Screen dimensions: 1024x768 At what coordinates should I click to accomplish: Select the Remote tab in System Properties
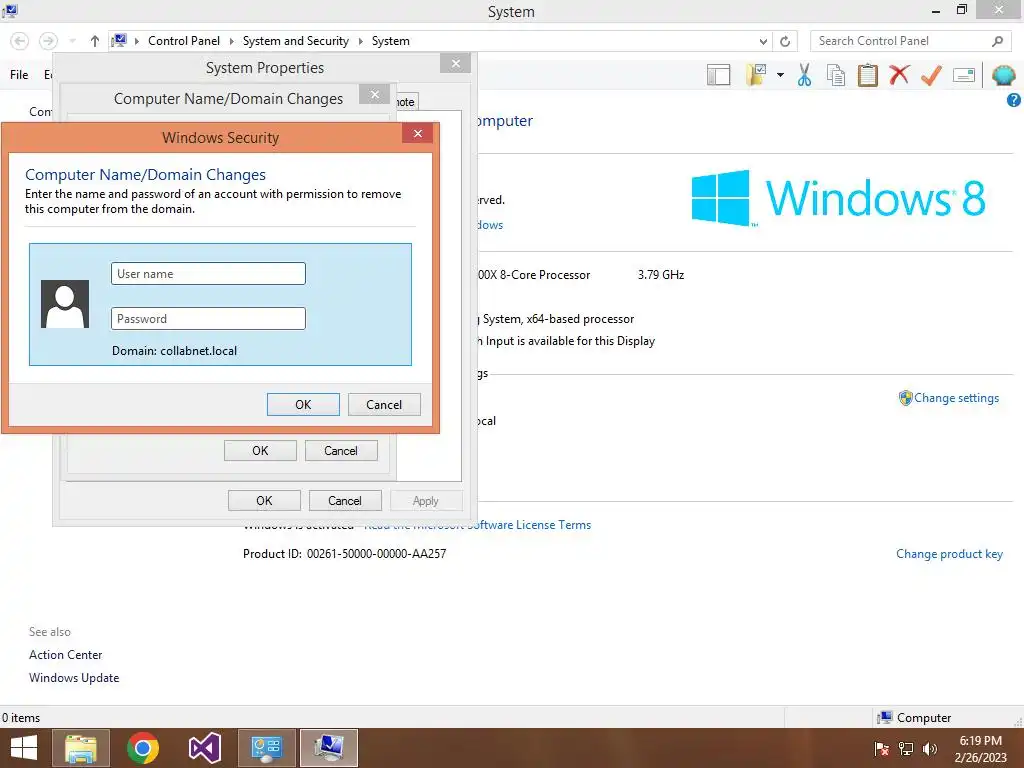pyautogui.click(x=406, y=102)
